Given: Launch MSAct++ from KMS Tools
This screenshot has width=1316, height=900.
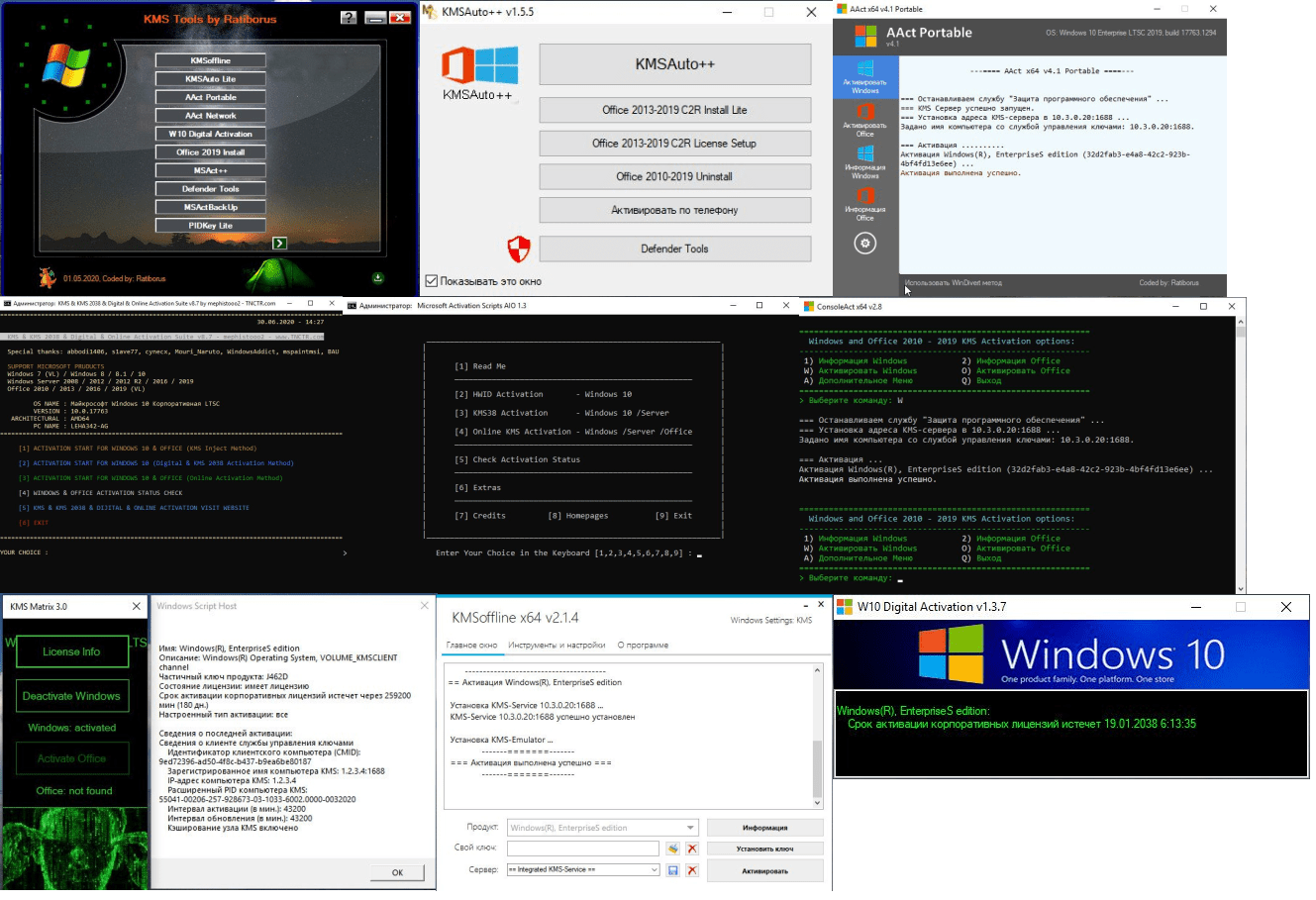Looking at the screenshot, I should 210,170.
